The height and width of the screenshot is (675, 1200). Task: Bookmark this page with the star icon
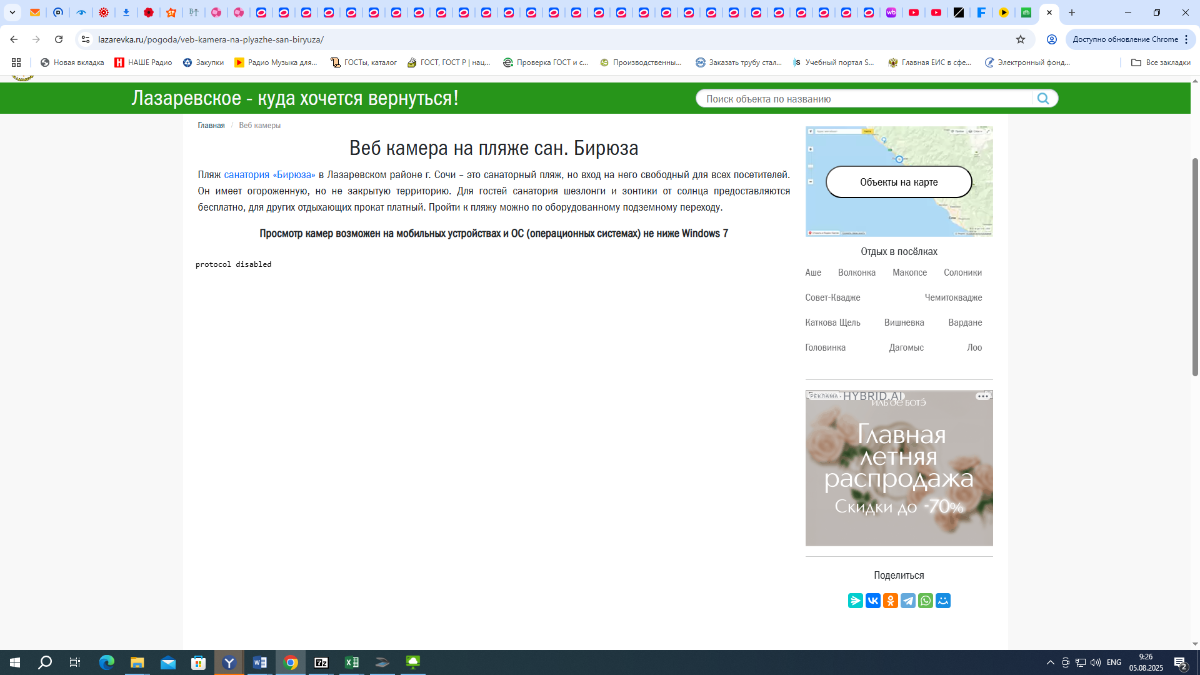coord(1020,39)
